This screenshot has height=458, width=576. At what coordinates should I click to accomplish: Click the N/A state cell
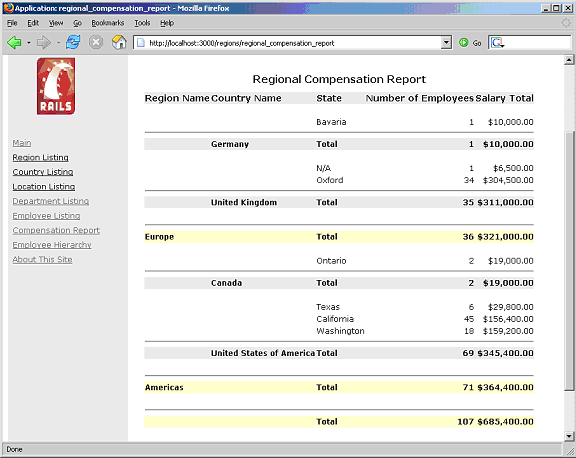(x=323, y=168)
